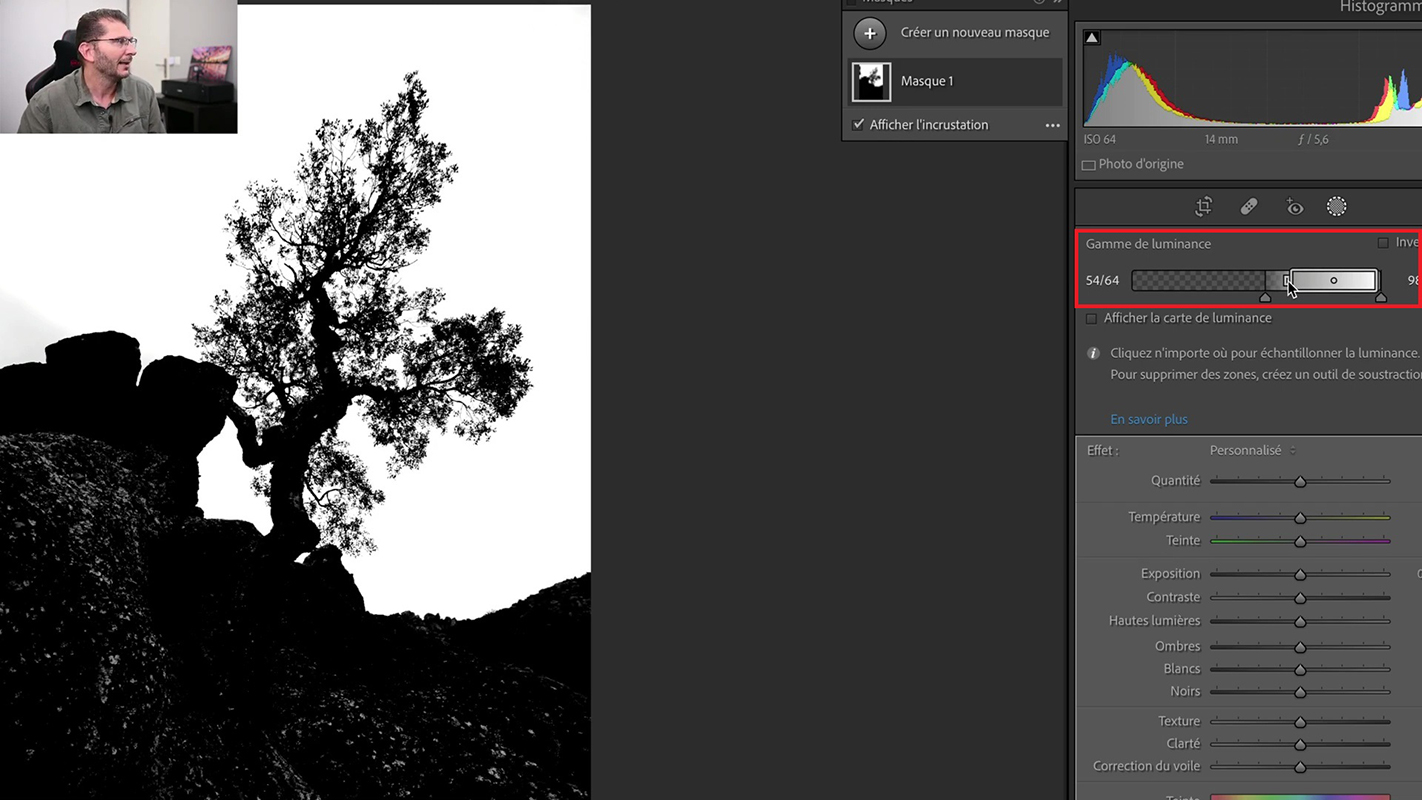Open the Effet Personnalisé preset dropdown
Viewport: 1422px width, 800px height.
click(1252, 451)
